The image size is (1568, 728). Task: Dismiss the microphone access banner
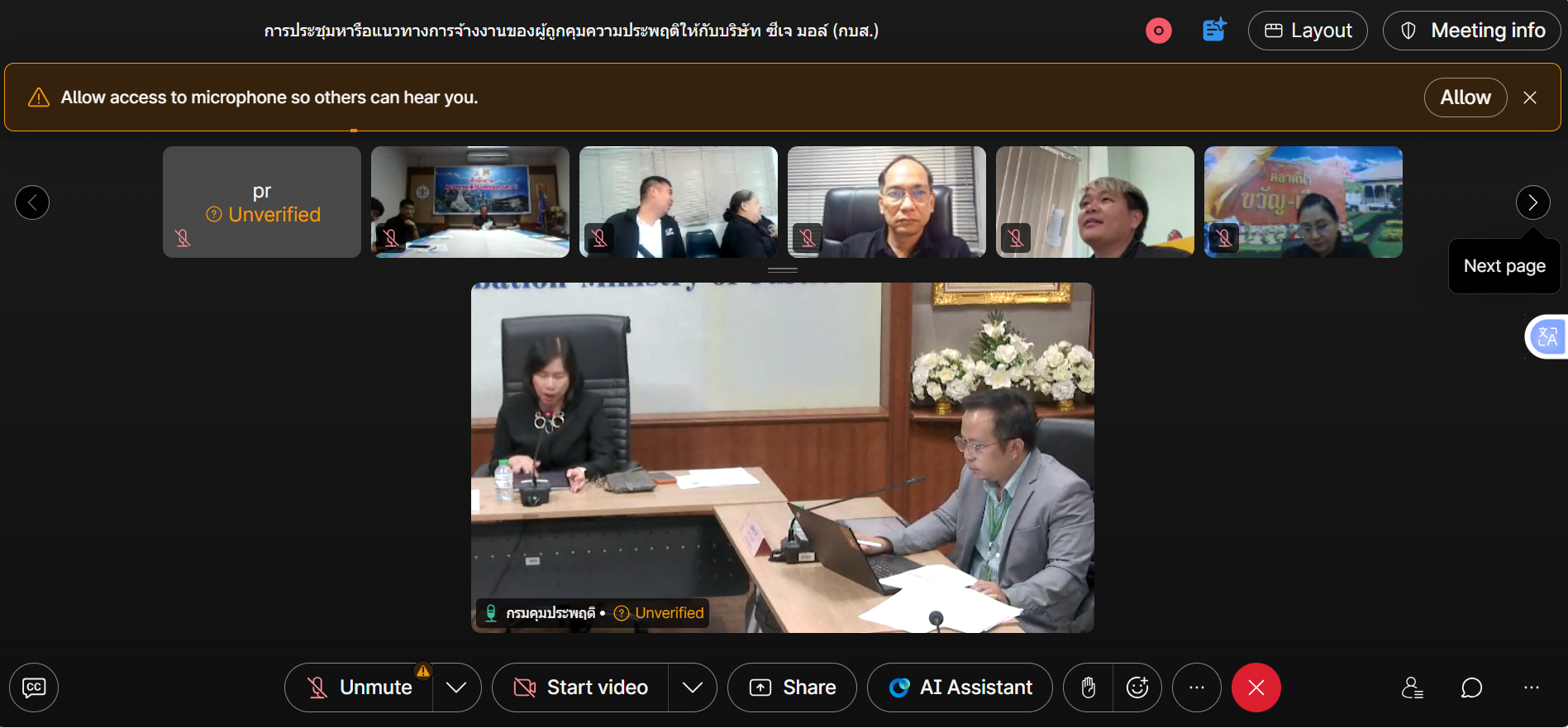tap(1530, 98)
